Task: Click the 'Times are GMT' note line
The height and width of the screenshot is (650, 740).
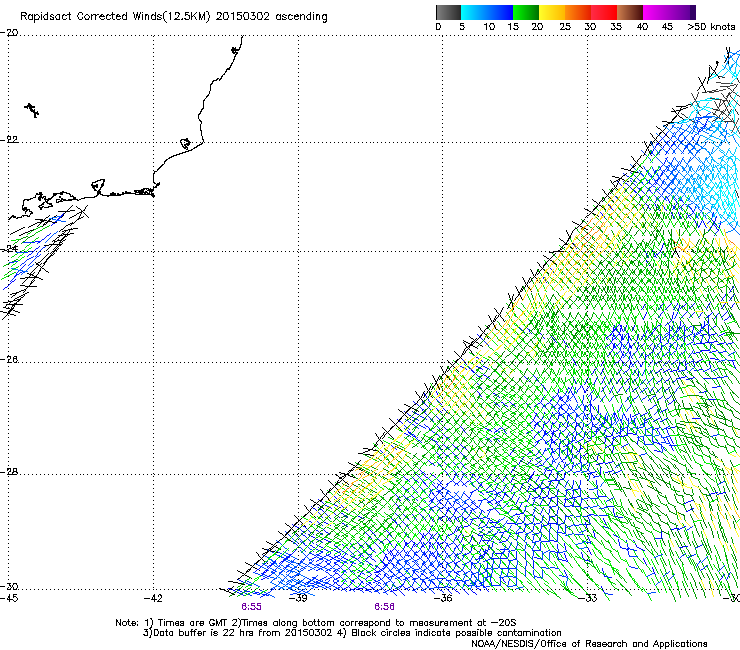Action: click(x=316, y=623)
